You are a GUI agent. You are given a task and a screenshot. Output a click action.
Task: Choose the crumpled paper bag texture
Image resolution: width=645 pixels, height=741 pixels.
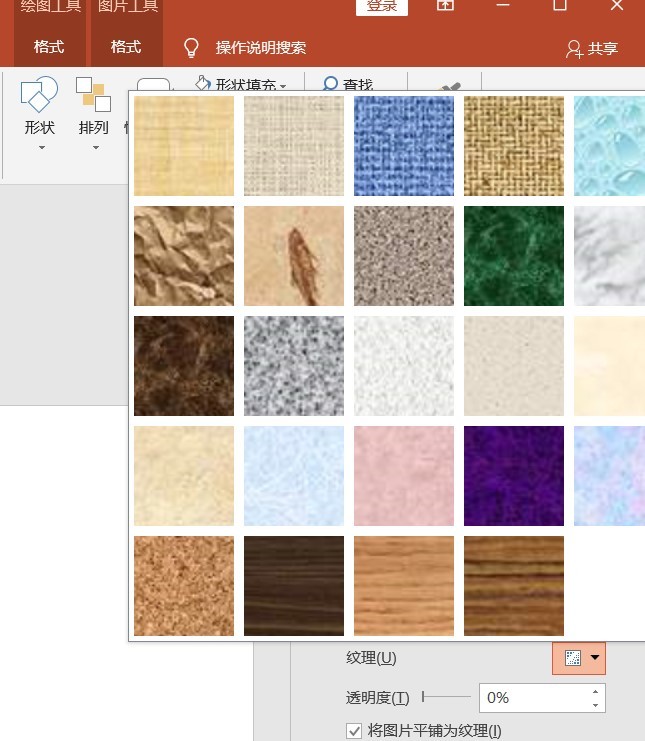pyautogui.click(x=184, y=256)
